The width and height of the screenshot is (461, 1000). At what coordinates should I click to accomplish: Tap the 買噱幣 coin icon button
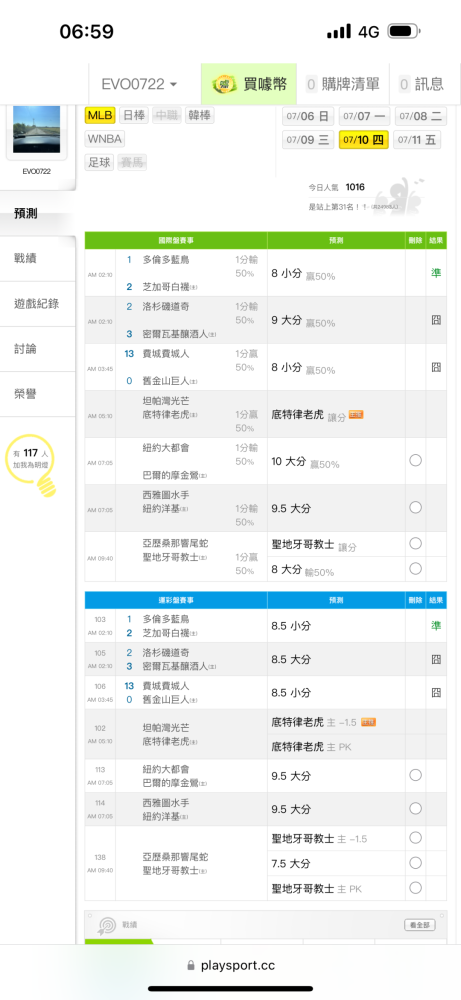(224, 84)
